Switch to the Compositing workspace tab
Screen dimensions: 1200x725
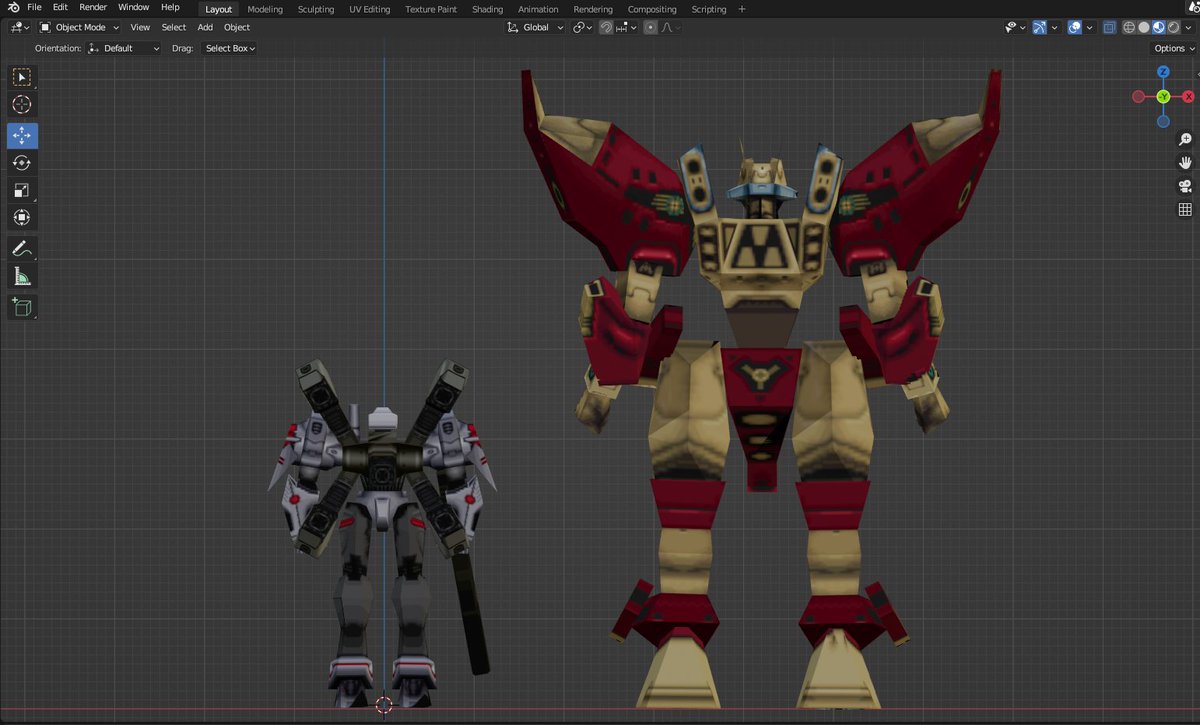pos(652,9)
